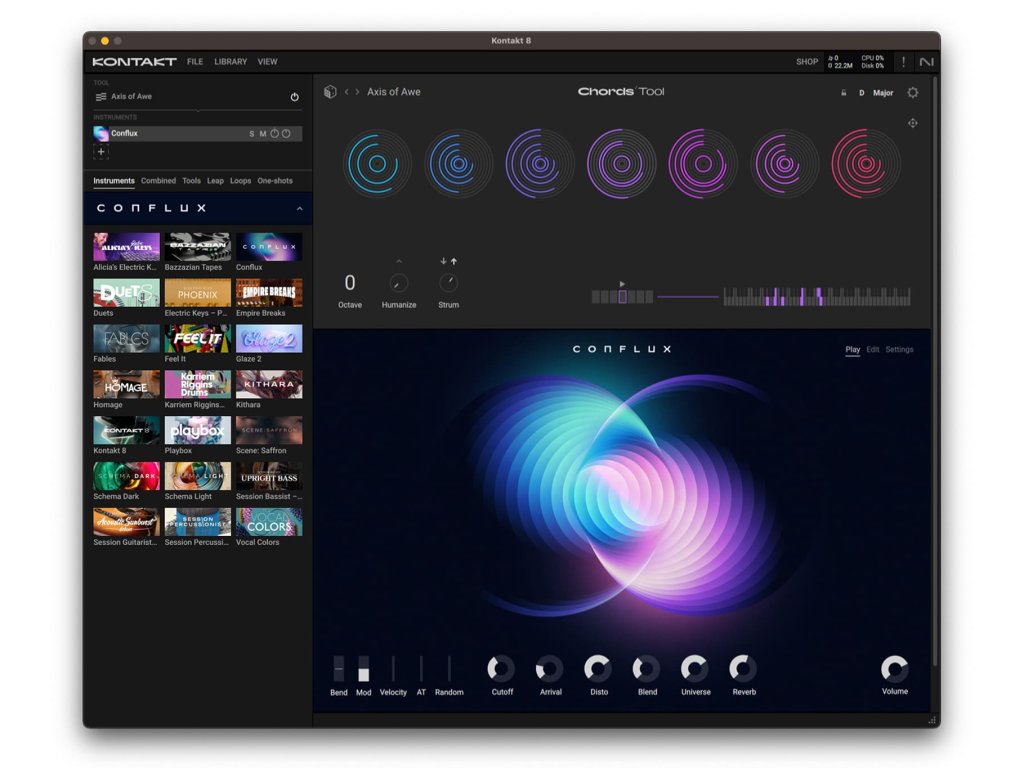Click the mini keyboard note display
This screenshot has height=768, width=1024.
coord(816,296)
